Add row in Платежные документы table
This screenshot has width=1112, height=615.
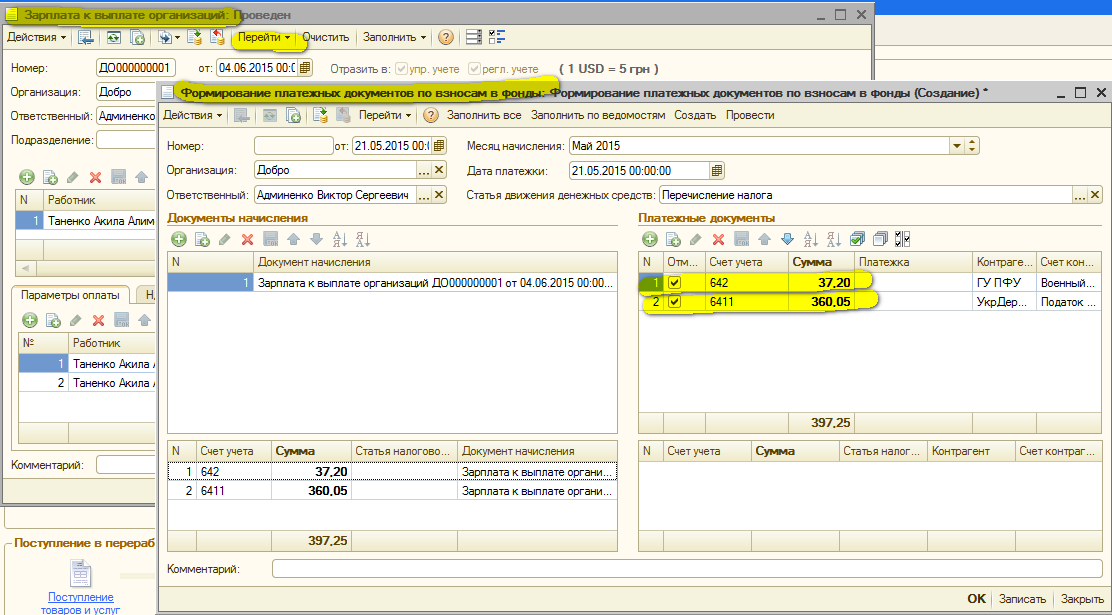pos(650,240)
